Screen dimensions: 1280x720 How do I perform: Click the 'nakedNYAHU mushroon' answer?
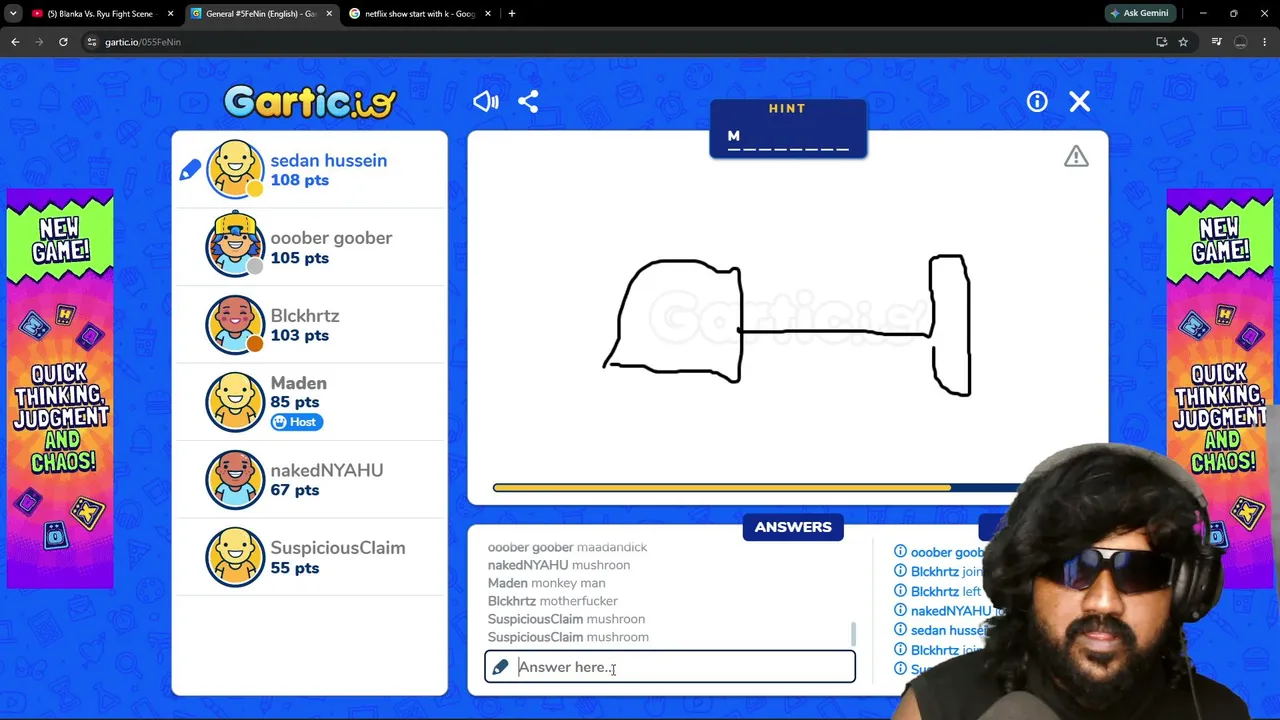[x=559, y=565]
